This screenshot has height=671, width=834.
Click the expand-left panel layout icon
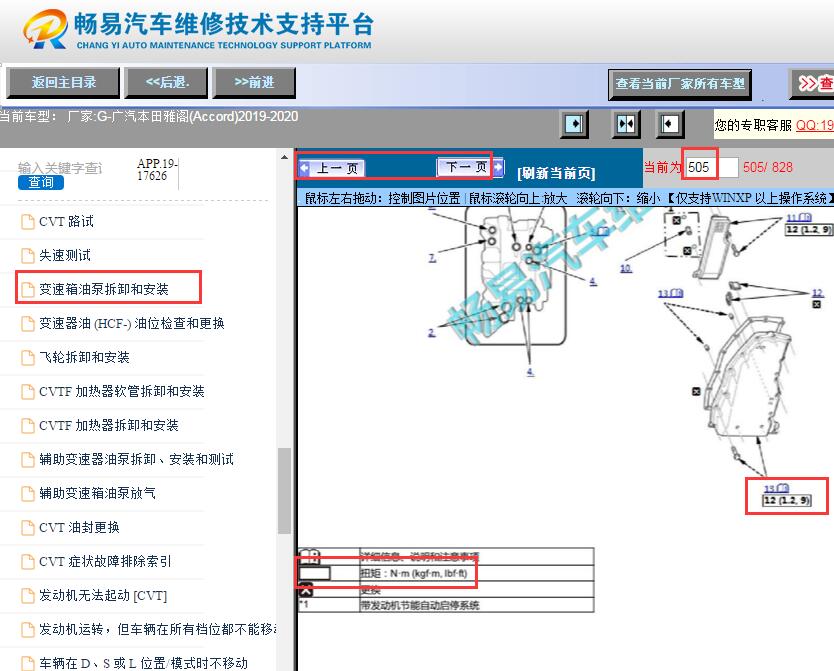pyautogui.click(x=669, y=124)
